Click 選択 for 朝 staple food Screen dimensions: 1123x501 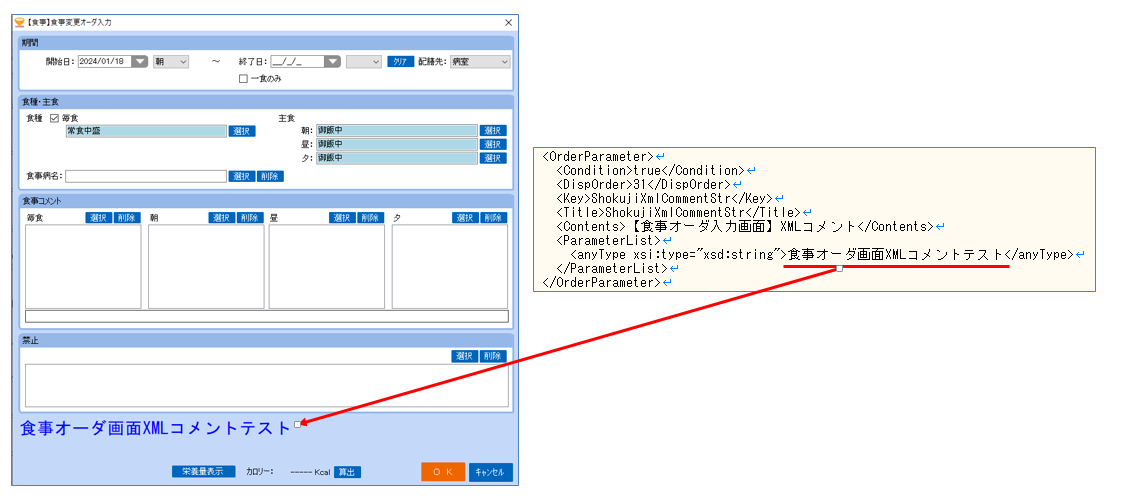pyautogui.click(x=493, y=130)
